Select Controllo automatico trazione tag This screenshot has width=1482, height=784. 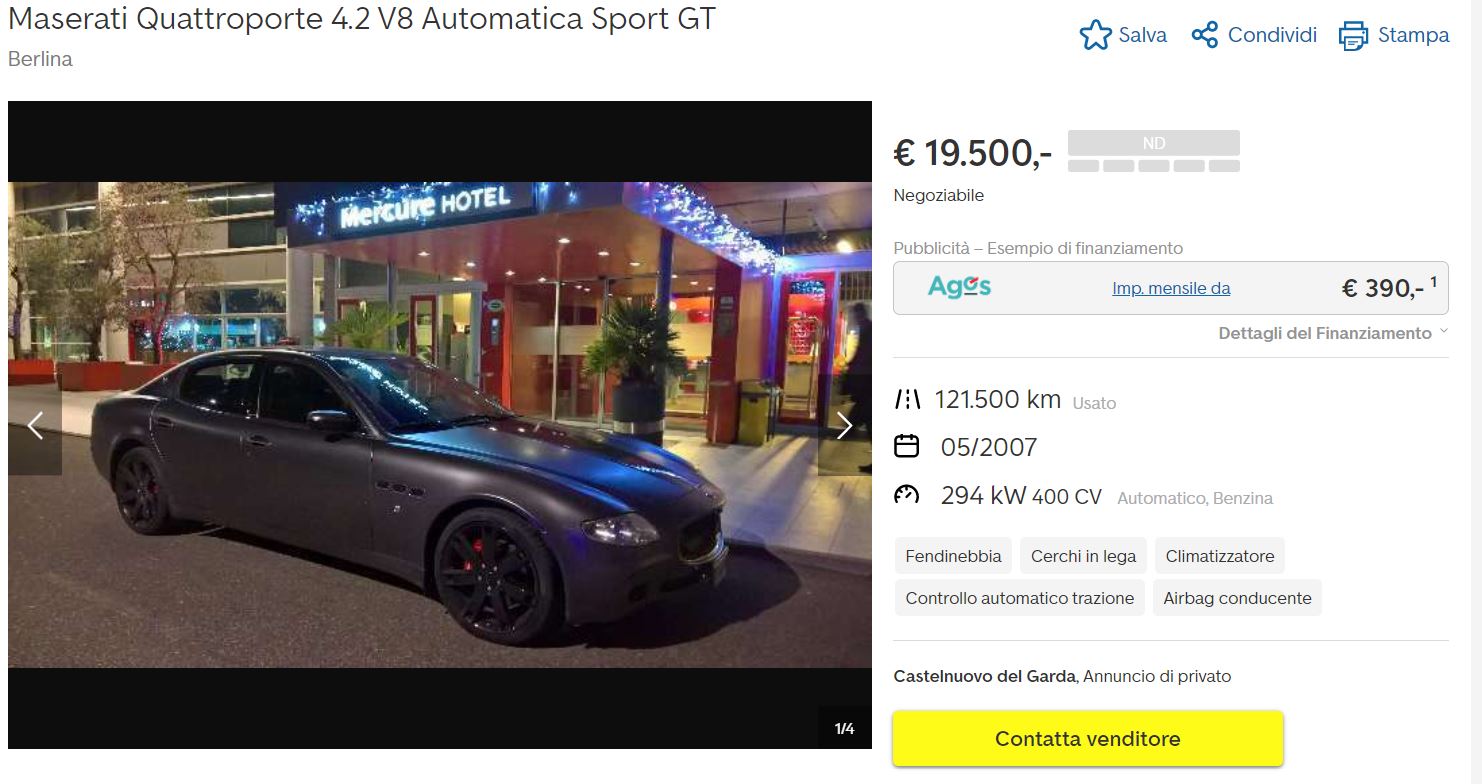(1020, 598)
